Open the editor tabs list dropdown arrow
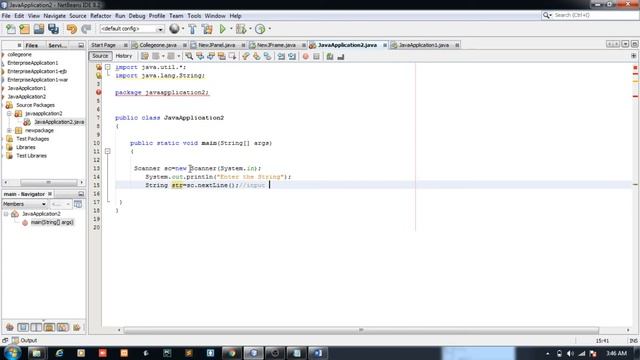The width and height of the screenshot is (640, 360). click(625, 44)
